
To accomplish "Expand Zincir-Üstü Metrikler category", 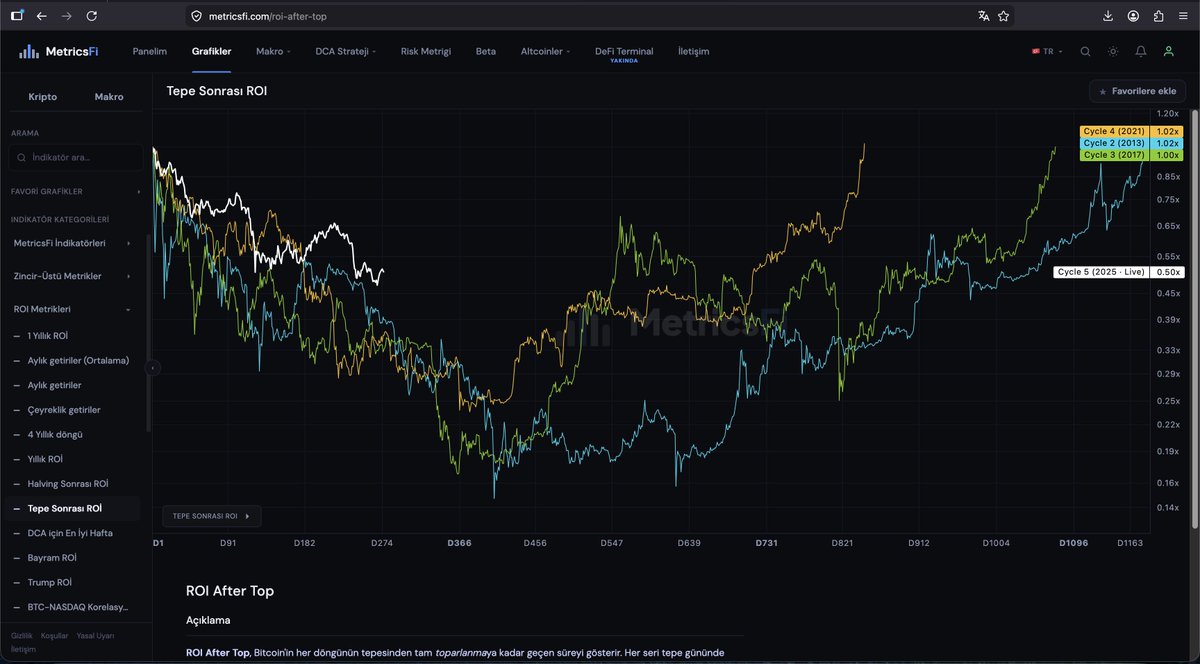I will [x=72, y=276].
